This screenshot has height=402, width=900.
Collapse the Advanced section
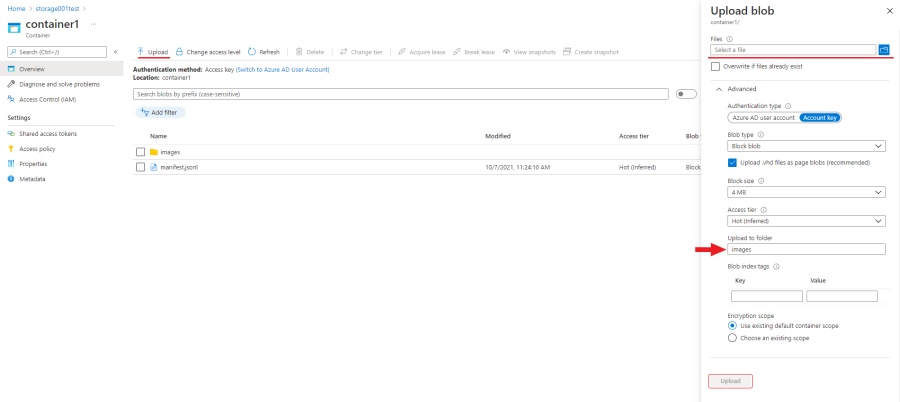coord(719,89)
